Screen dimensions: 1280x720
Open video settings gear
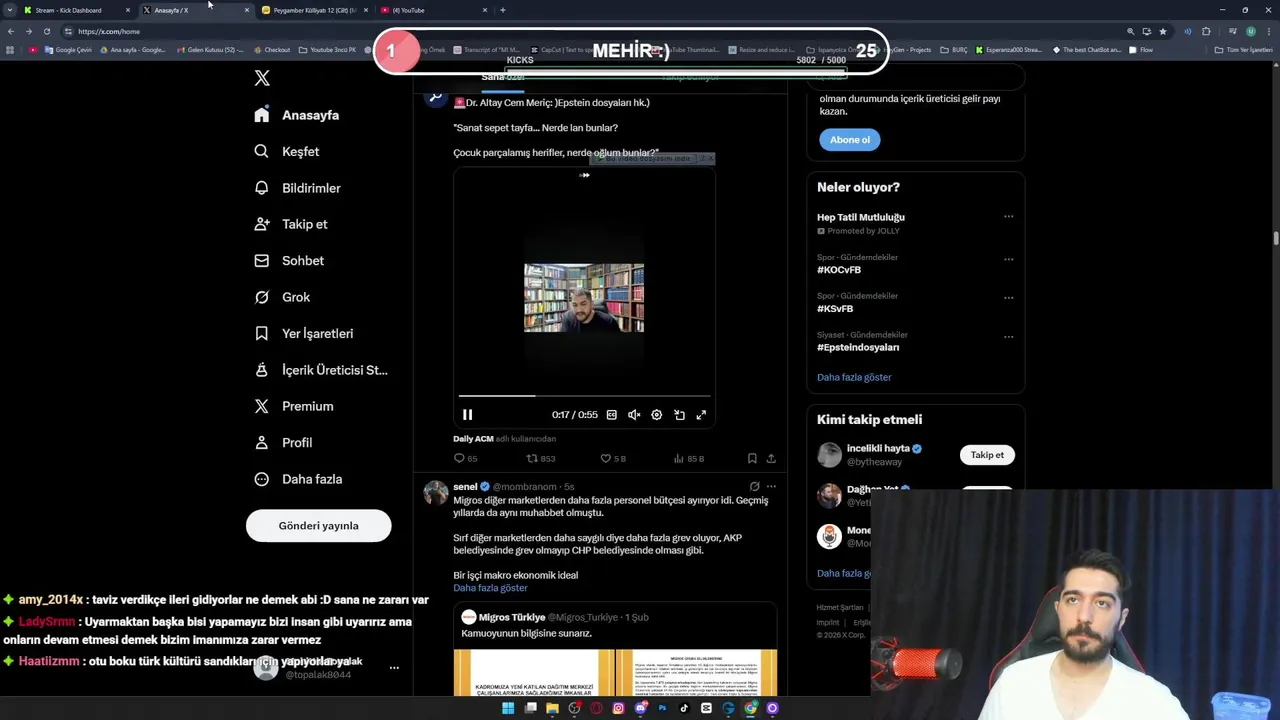click(656, 415)
